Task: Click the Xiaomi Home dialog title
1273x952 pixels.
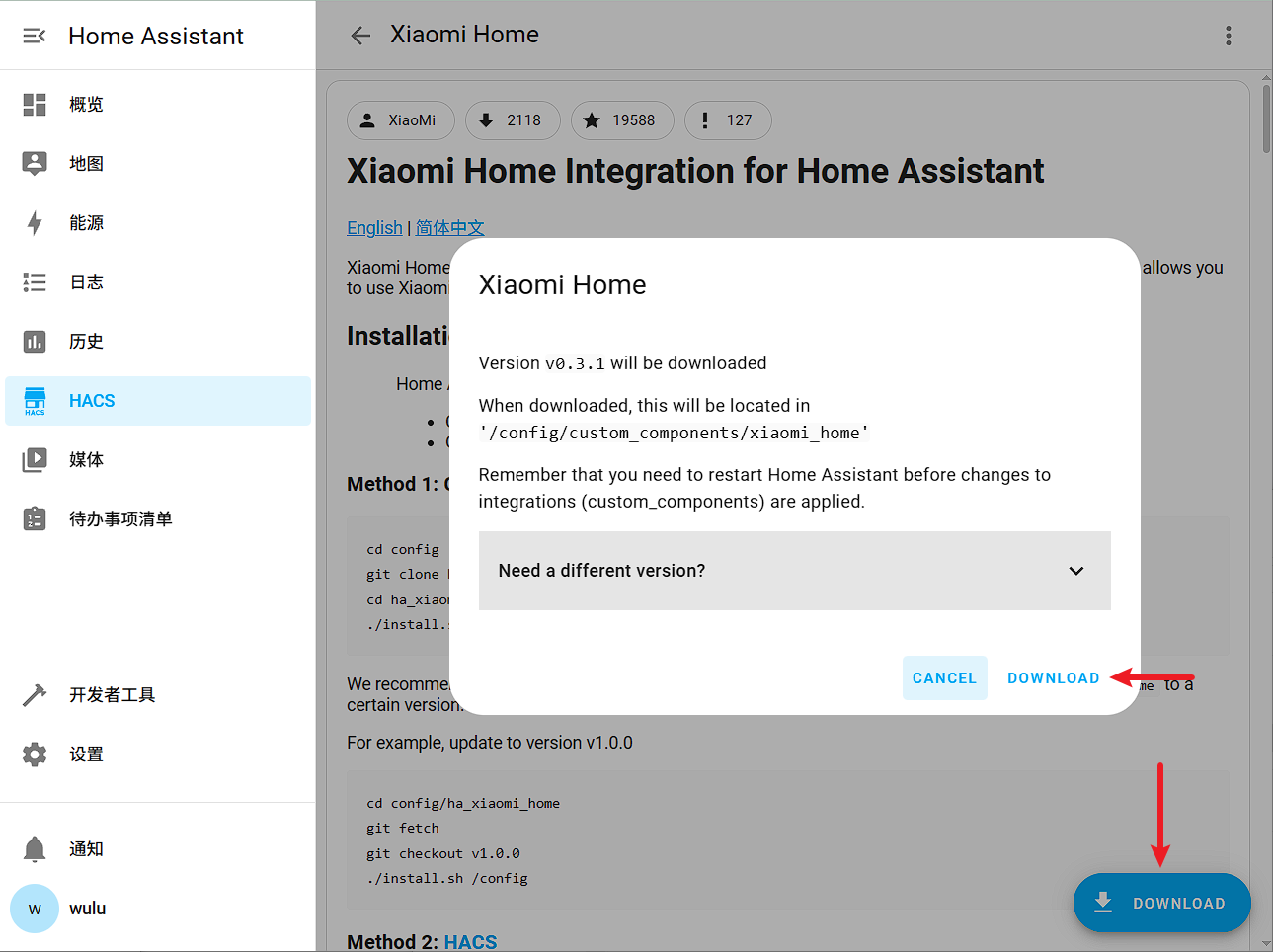Action: coord(562,285)
